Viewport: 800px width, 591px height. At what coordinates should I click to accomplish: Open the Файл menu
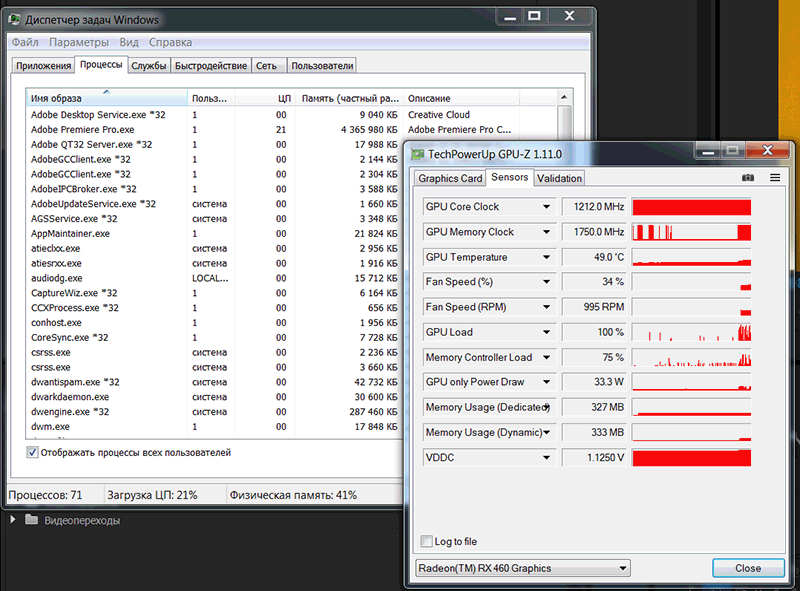click(x=26, y=43)
